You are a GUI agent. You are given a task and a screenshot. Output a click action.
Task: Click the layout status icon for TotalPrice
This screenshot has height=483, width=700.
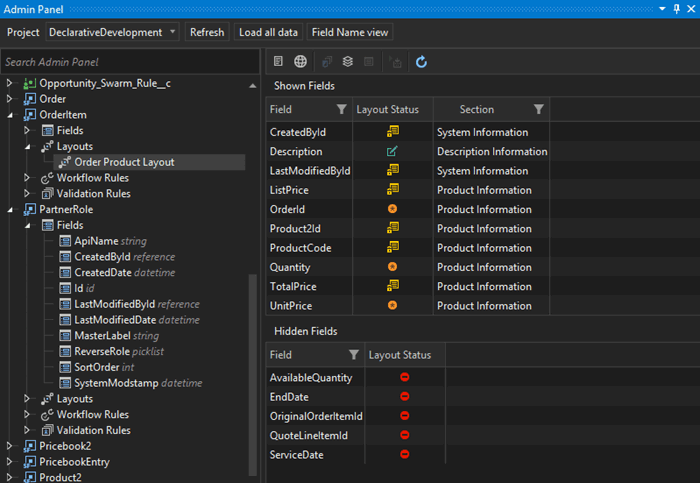pyautogui.click(x=393, y=286)
